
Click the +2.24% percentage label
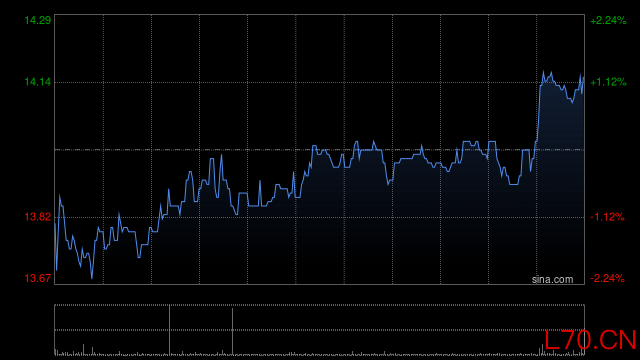tap(608, 20)
